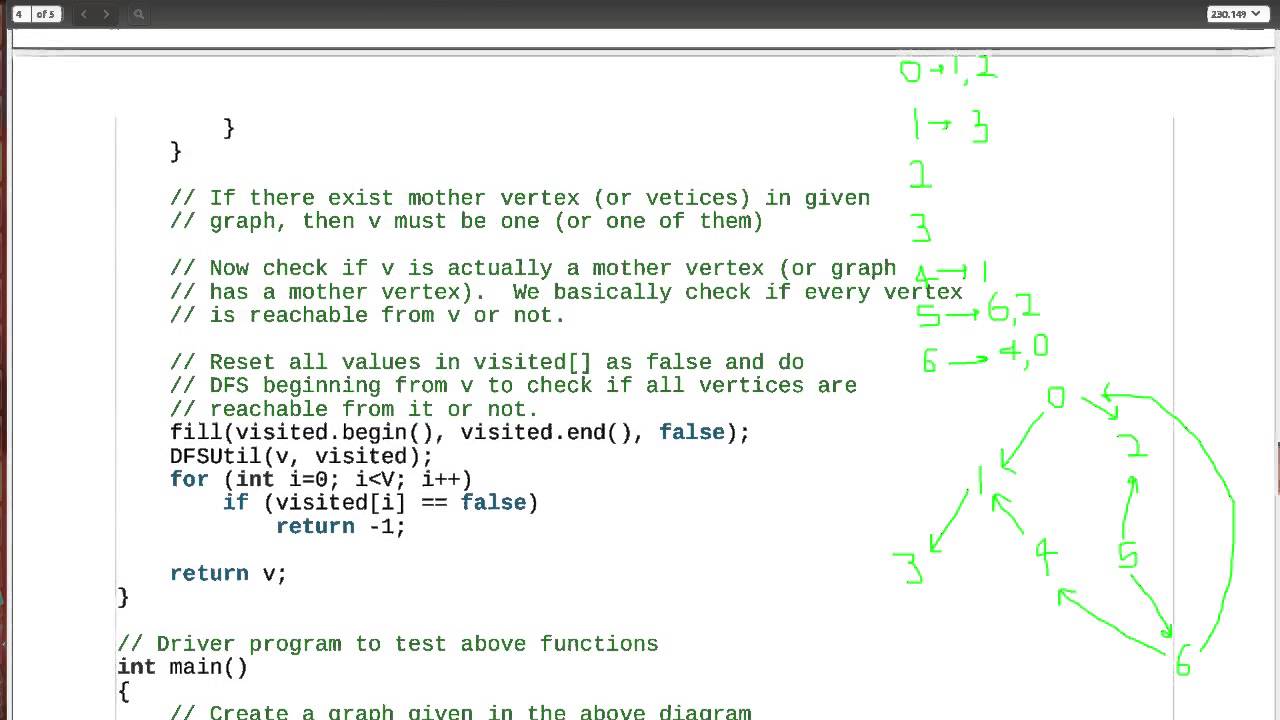Click the 'DFSUtil(v, visited);' line
Viewport: 1280px width, 720px height.
coord(301,456)
